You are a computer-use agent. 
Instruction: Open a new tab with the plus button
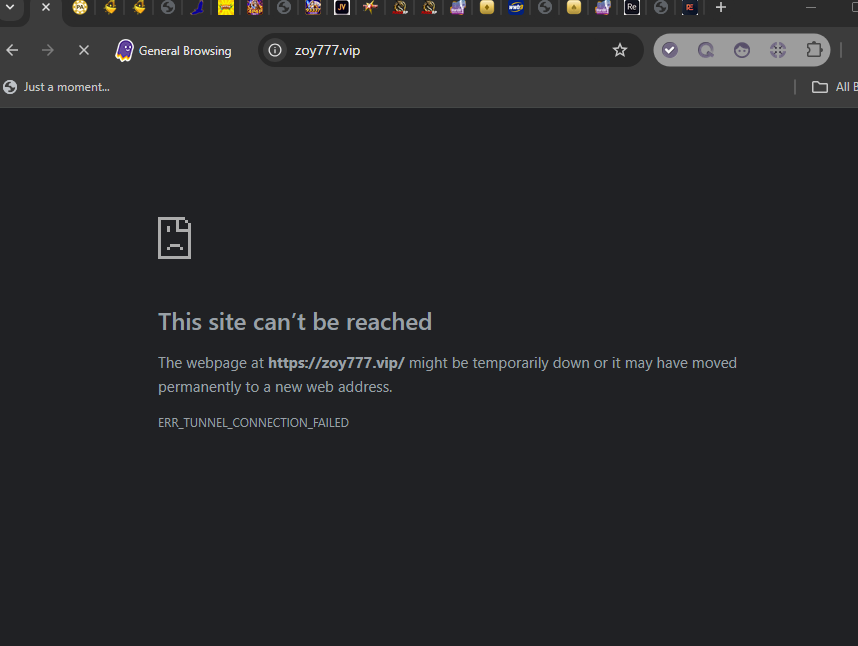point(721,8)
